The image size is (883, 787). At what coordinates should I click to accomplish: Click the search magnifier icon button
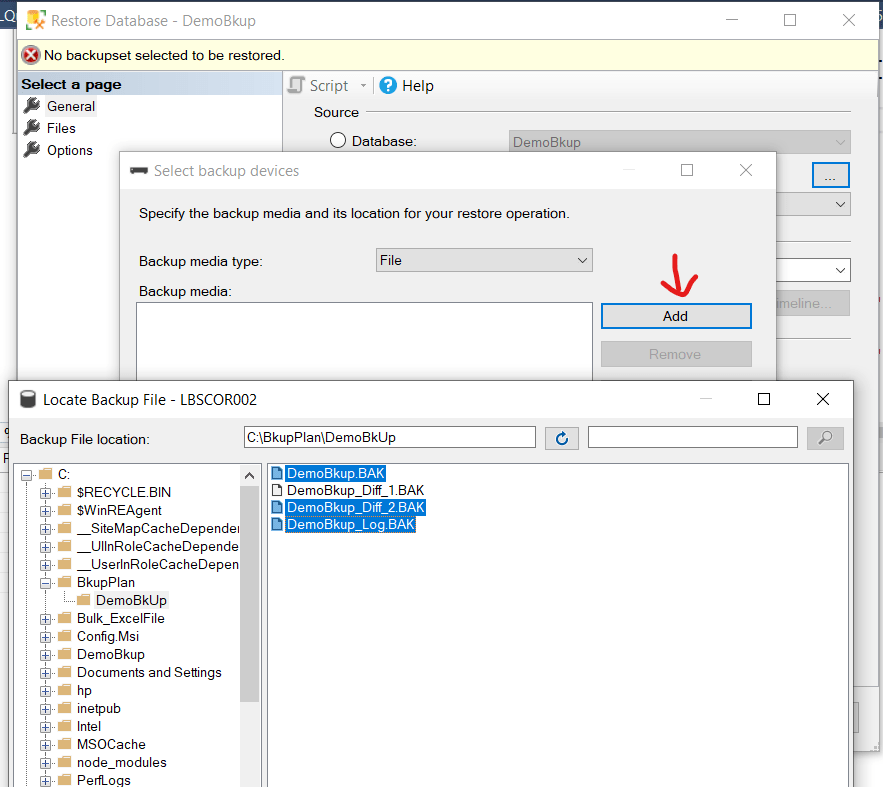coord(825,438)
